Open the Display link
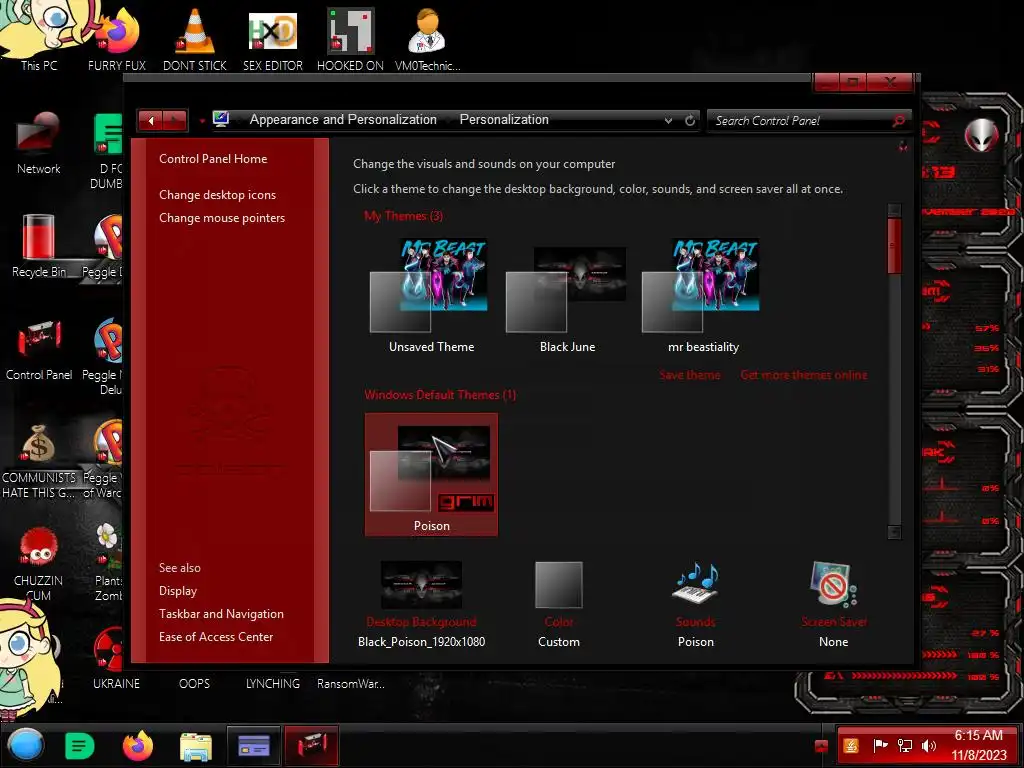The image size is (1024, 768). (x=178, y=590)
